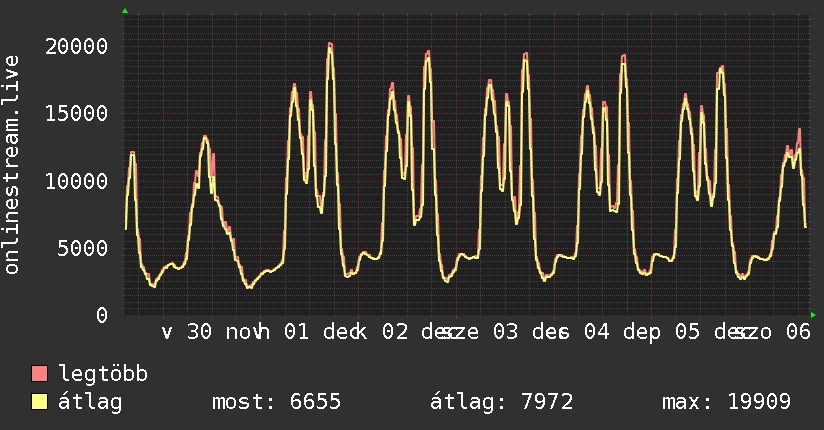The image size is (824, 430).
Task: Select the h 01 dec date marker
Action: (300, 333)
